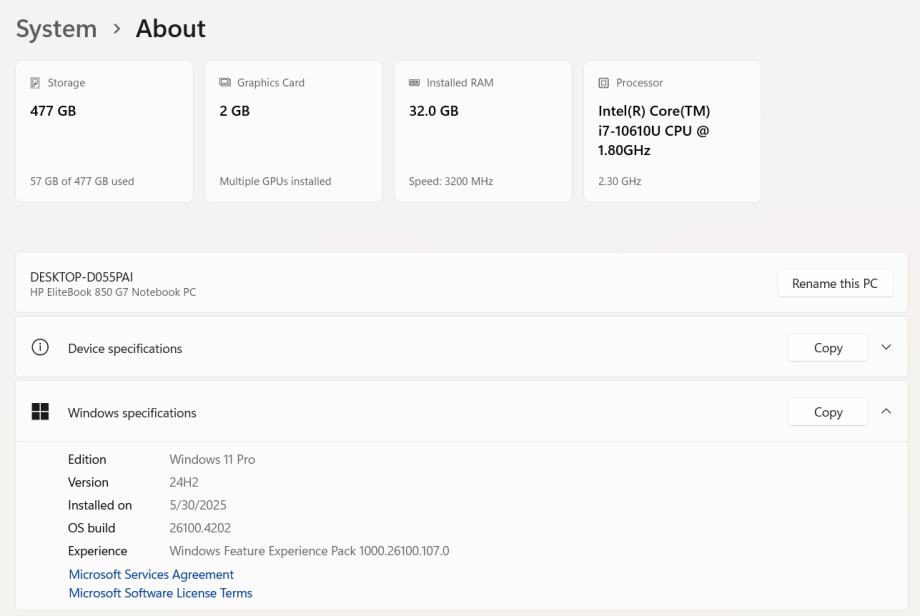Copy the Device specifications
This screenshot has width=920, height=616.
coord(827,348)
